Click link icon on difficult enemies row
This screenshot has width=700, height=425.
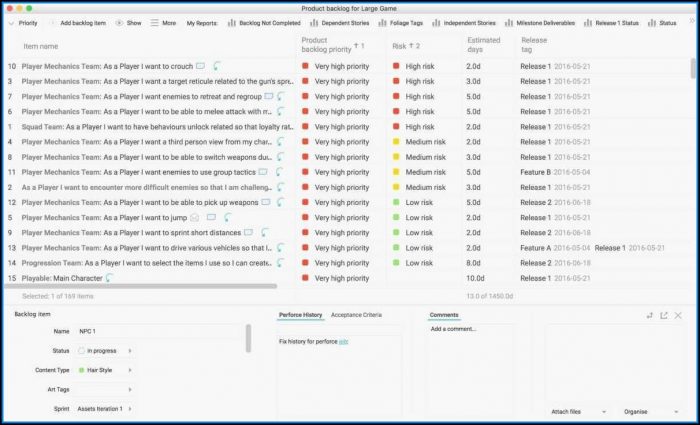click(281, 188)
